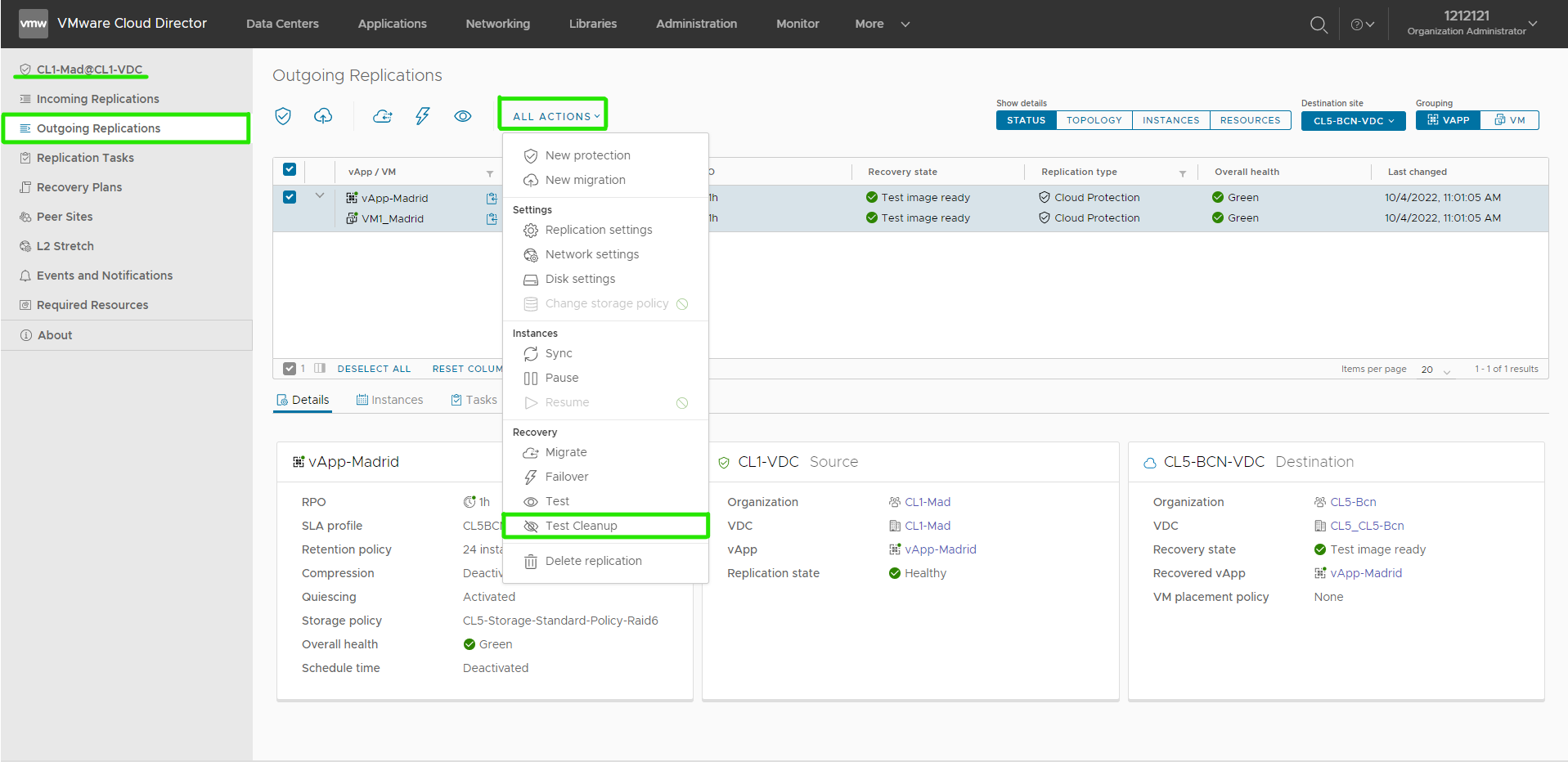The width and height of the screenshot is (1568, 762).
Task: Collapse the vApp-Madrid row expander
Action: point(320,195)
